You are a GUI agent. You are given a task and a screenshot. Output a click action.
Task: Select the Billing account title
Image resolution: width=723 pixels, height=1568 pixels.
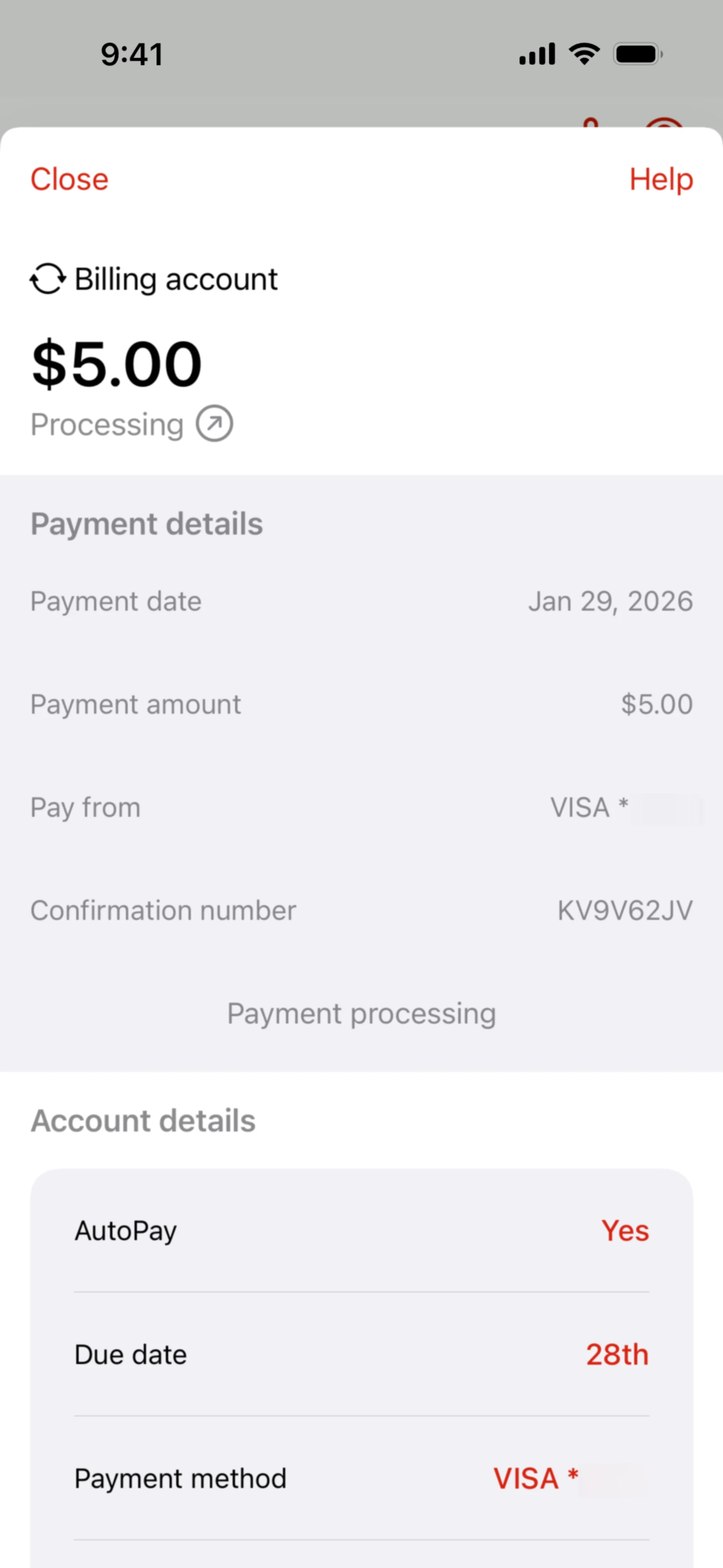click(176, 280)
